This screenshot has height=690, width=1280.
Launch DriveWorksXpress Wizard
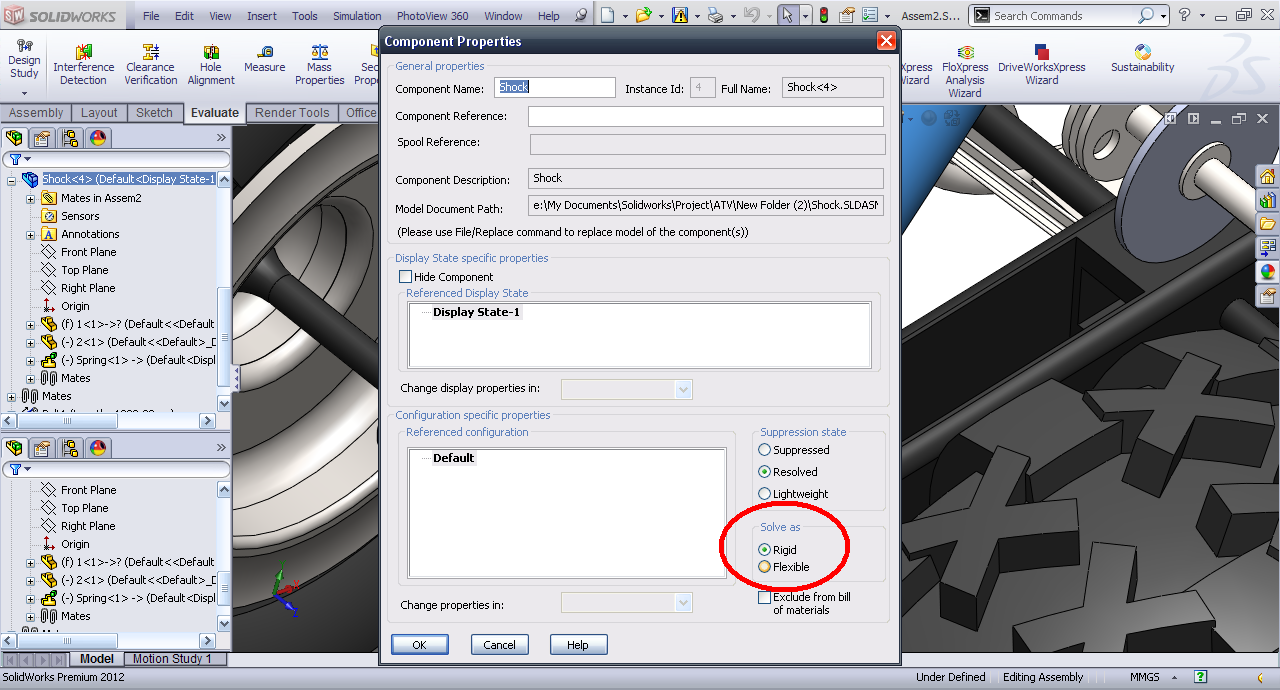(x=1042, y=65)
